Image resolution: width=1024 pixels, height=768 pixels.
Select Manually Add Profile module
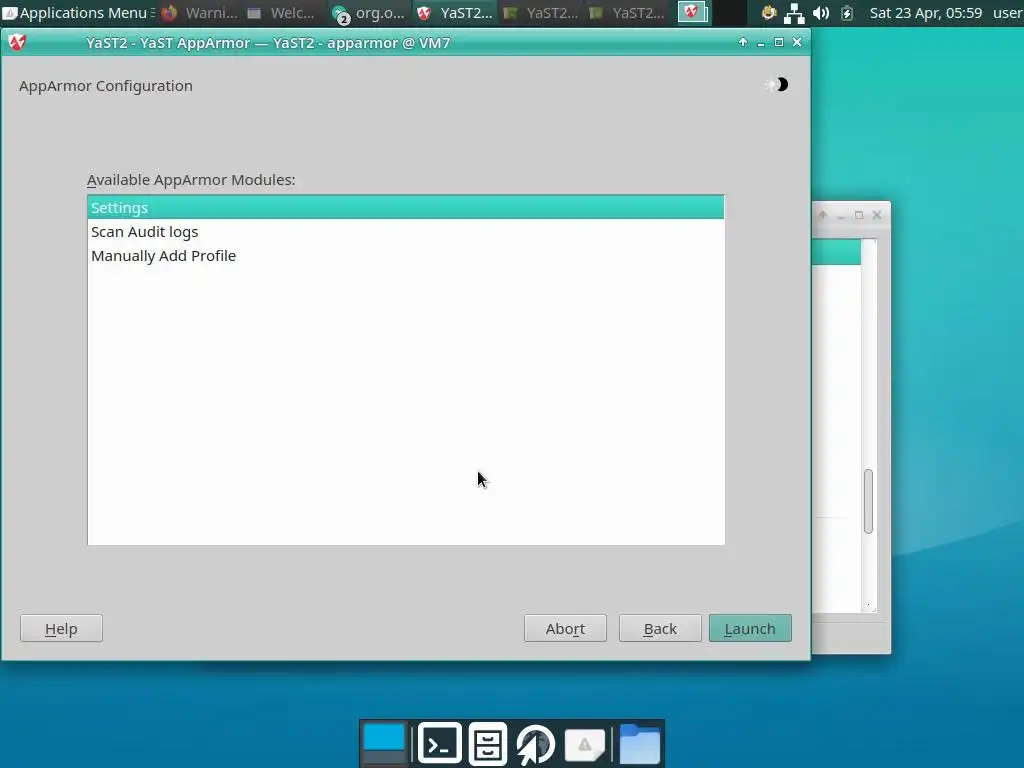pyautogui.click(x=406, y=256)
